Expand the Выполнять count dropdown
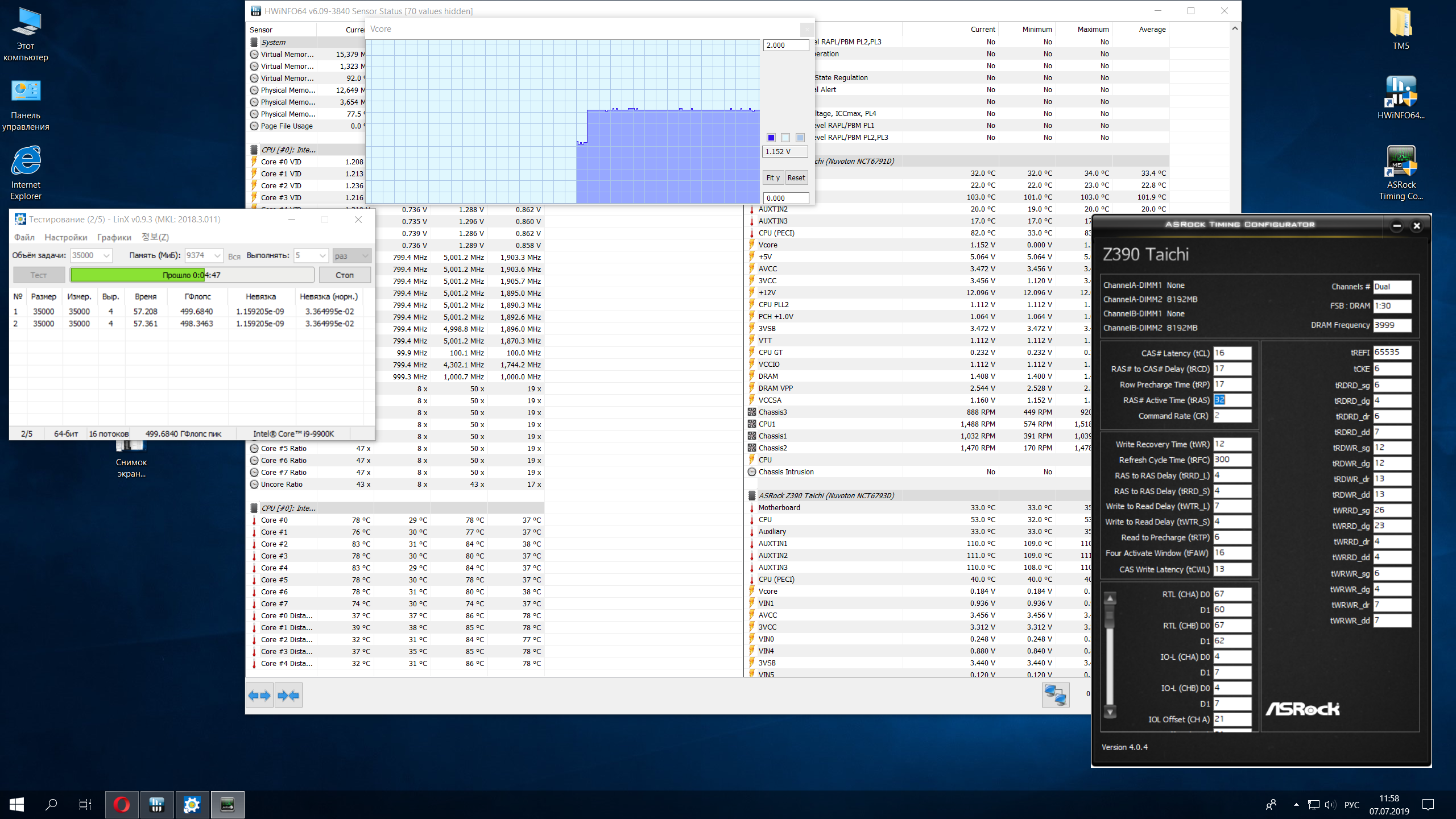Image resolution: width=1456 pixels, height=819 pixels. click(x=322, y=256)
